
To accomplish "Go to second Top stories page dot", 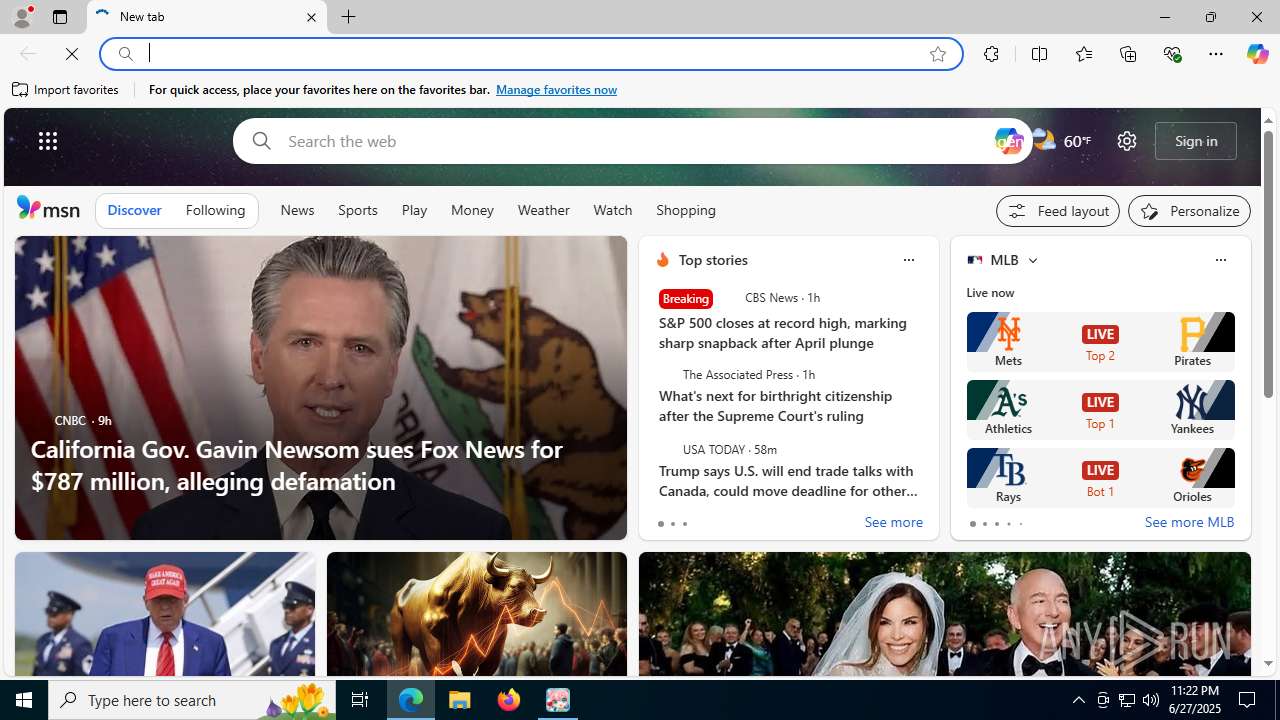I will (x=673, y=524).
